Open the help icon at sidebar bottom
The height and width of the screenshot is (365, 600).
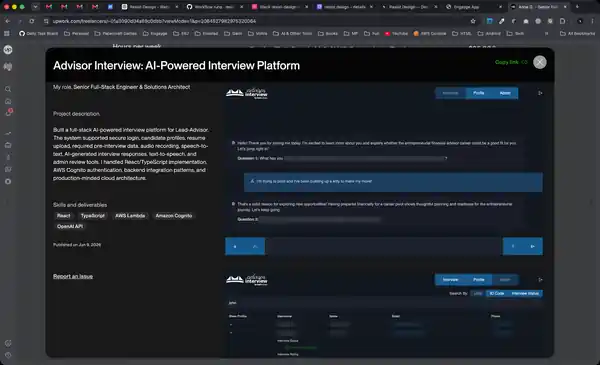(8, 355)
